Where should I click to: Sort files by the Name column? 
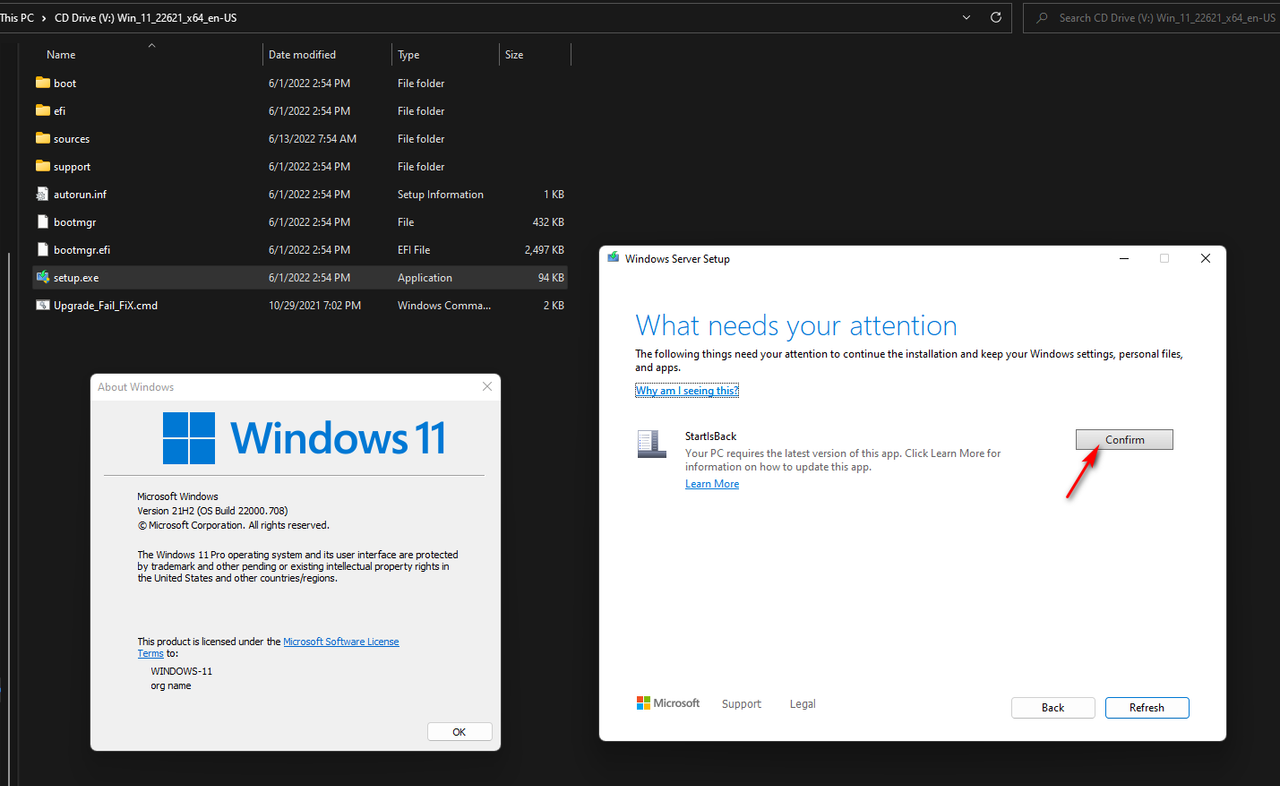tap(61, 55)
